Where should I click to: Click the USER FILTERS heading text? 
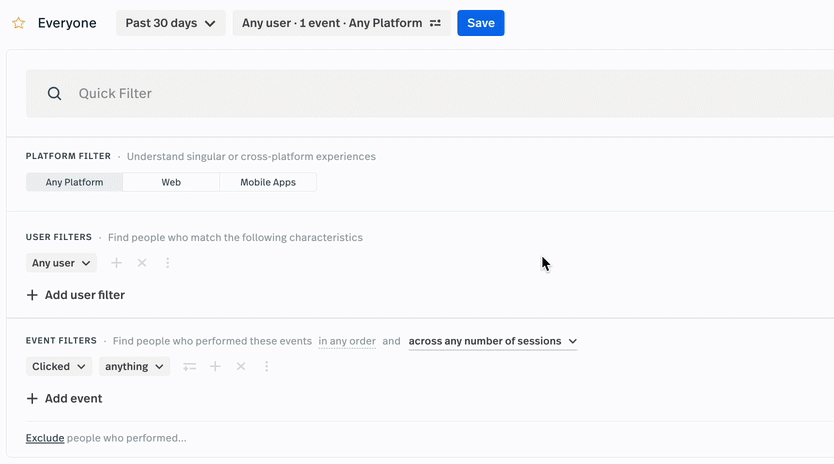59,237
